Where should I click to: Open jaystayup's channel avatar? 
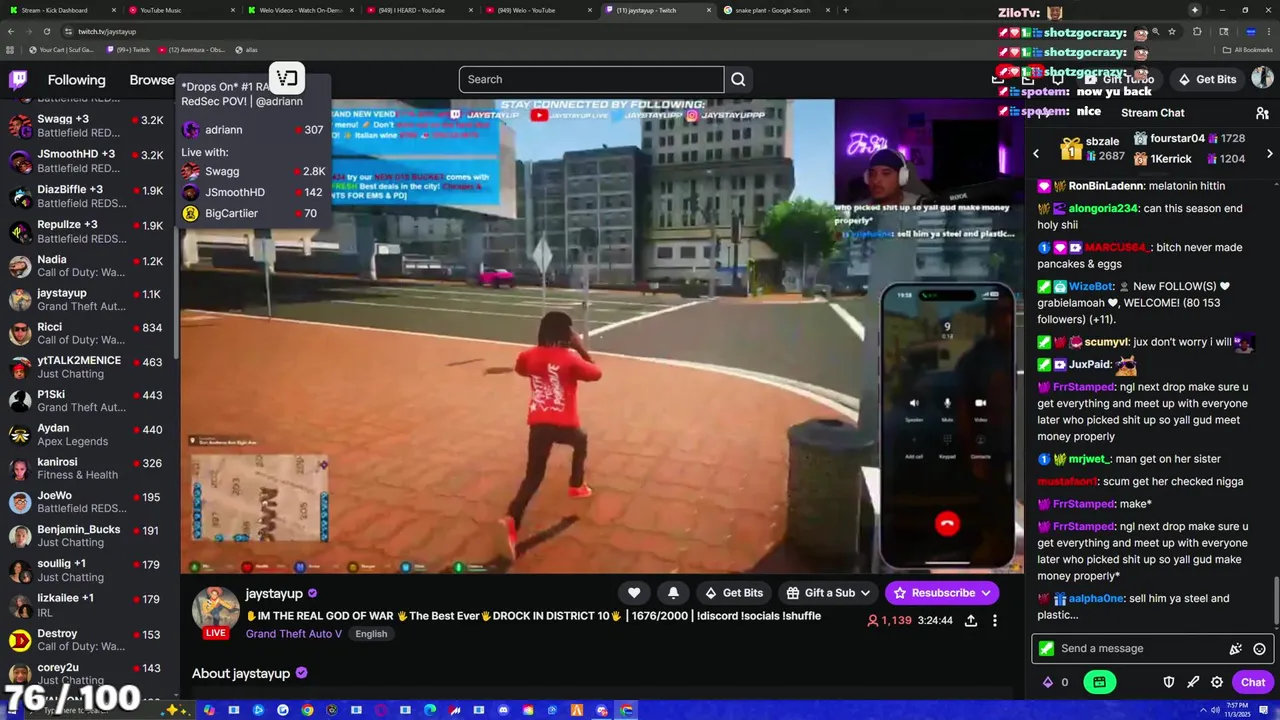(x=216, y=608)
